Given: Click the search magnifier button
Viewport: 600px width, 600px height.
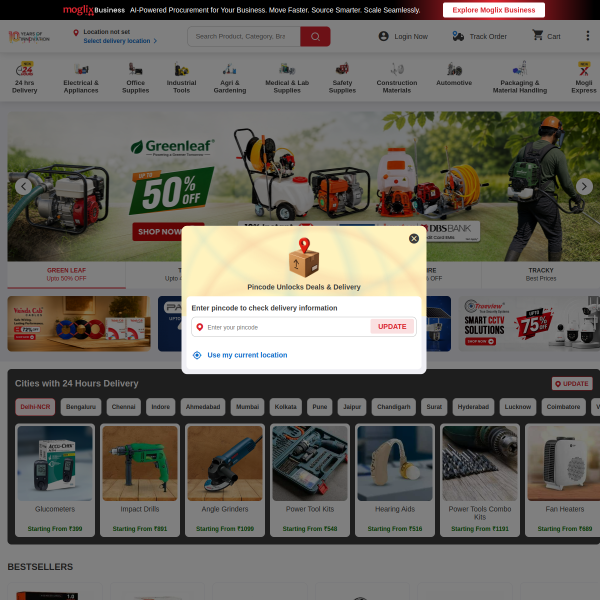Looking at the screenshot, I should 315,36.
